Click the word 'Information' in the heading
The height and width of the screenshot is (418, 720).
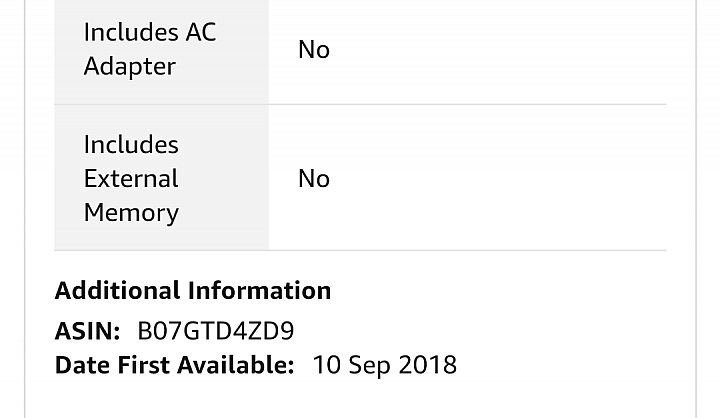click(259, 291)
